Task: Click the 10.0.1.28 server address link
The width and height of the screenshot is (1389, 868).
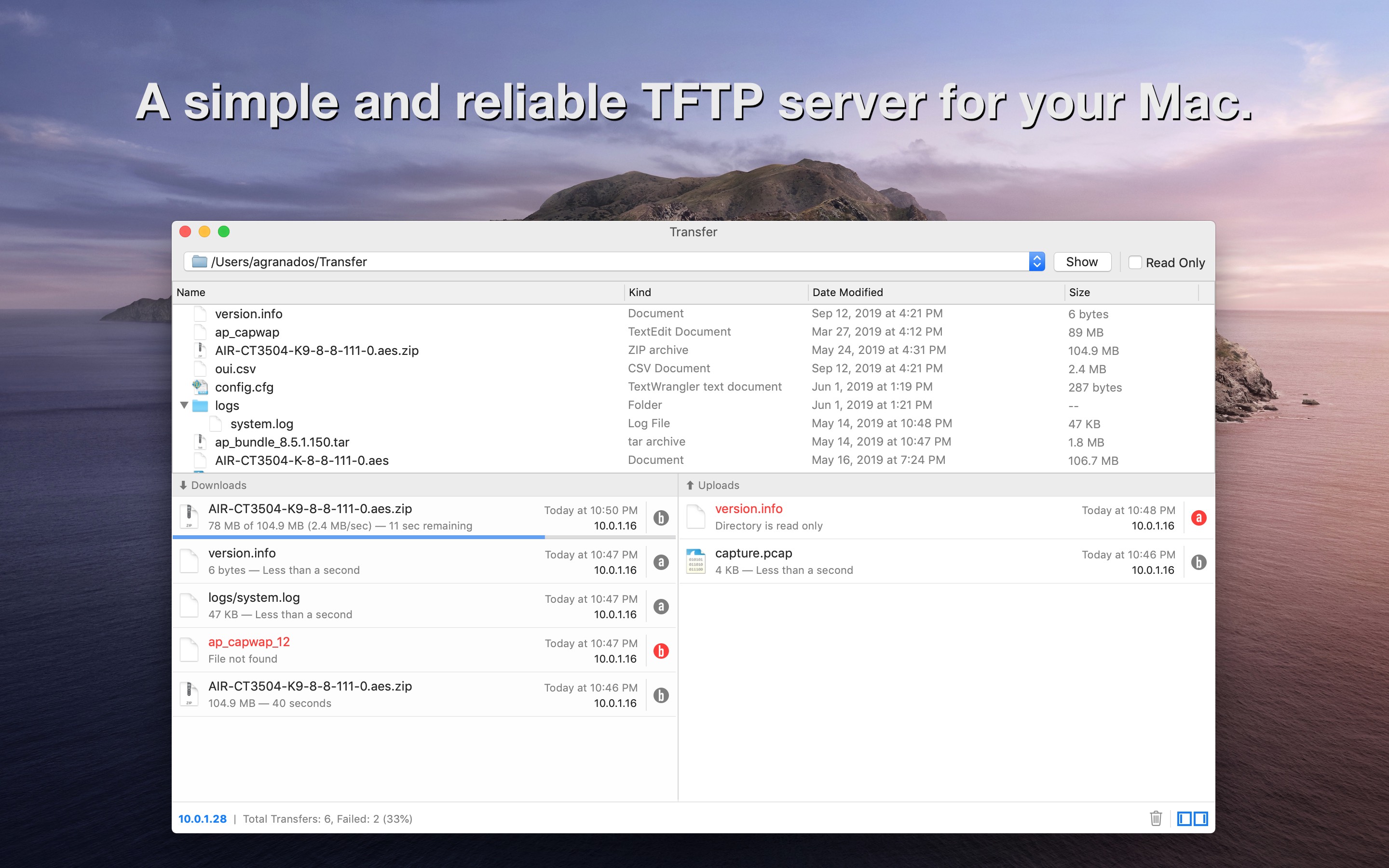Action: point(202,819)
